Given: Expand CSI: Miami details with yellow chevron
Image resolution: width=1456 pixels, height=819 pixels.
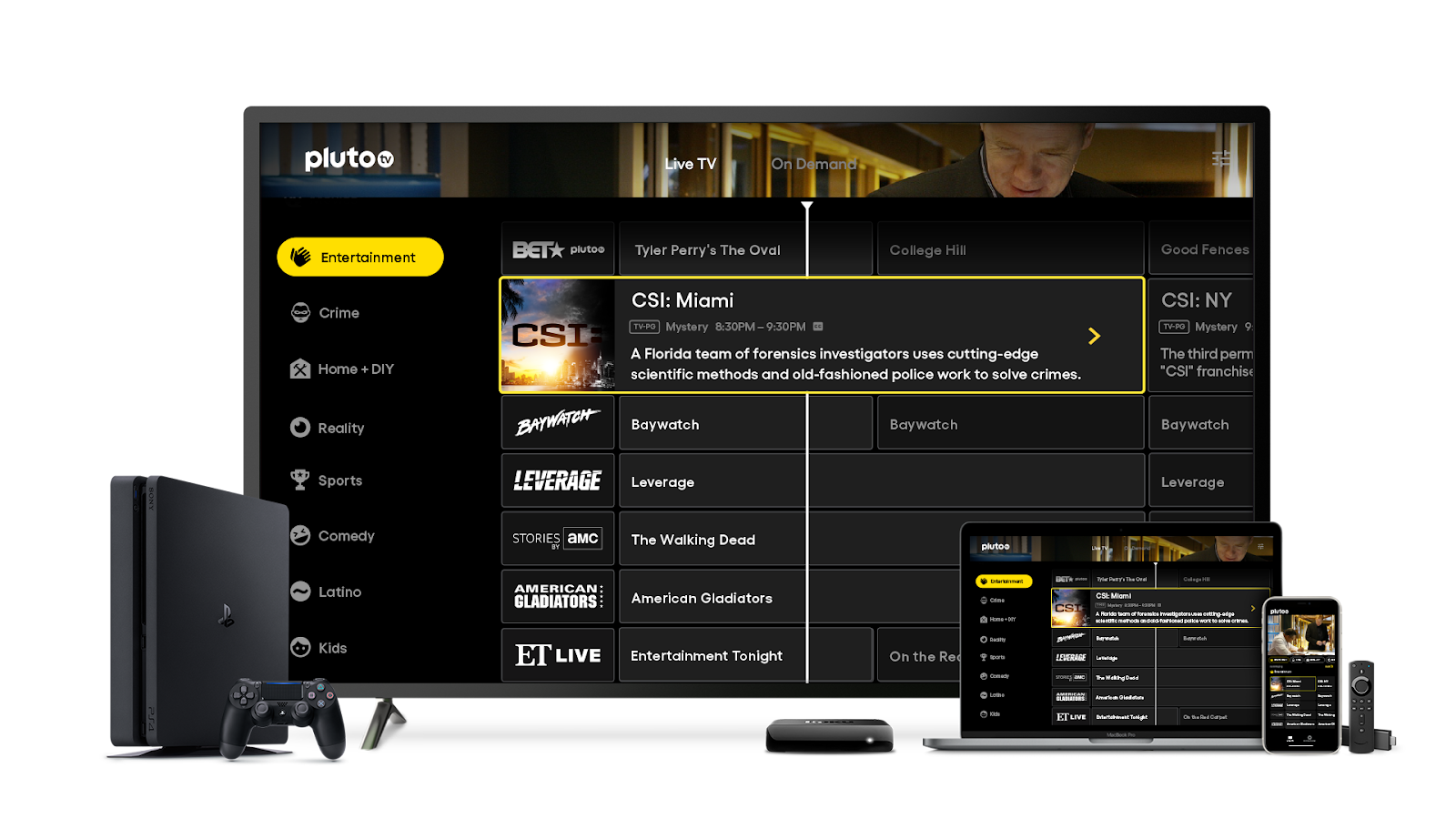Looking at the screenshot, I should click(1095, 336).
